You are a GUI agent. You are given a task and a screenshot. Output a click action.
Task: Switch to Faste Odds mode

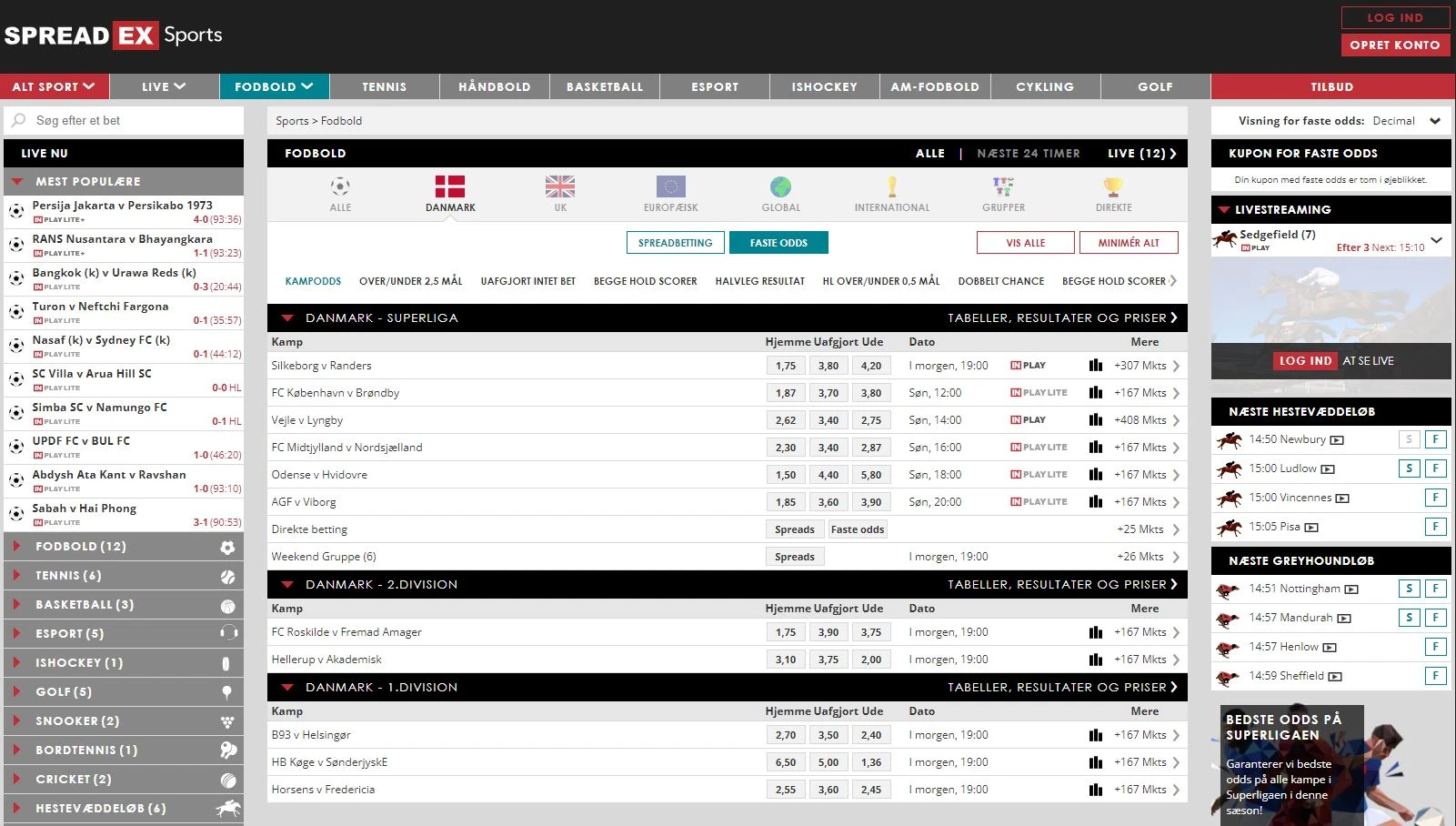(x=778, y=243)
